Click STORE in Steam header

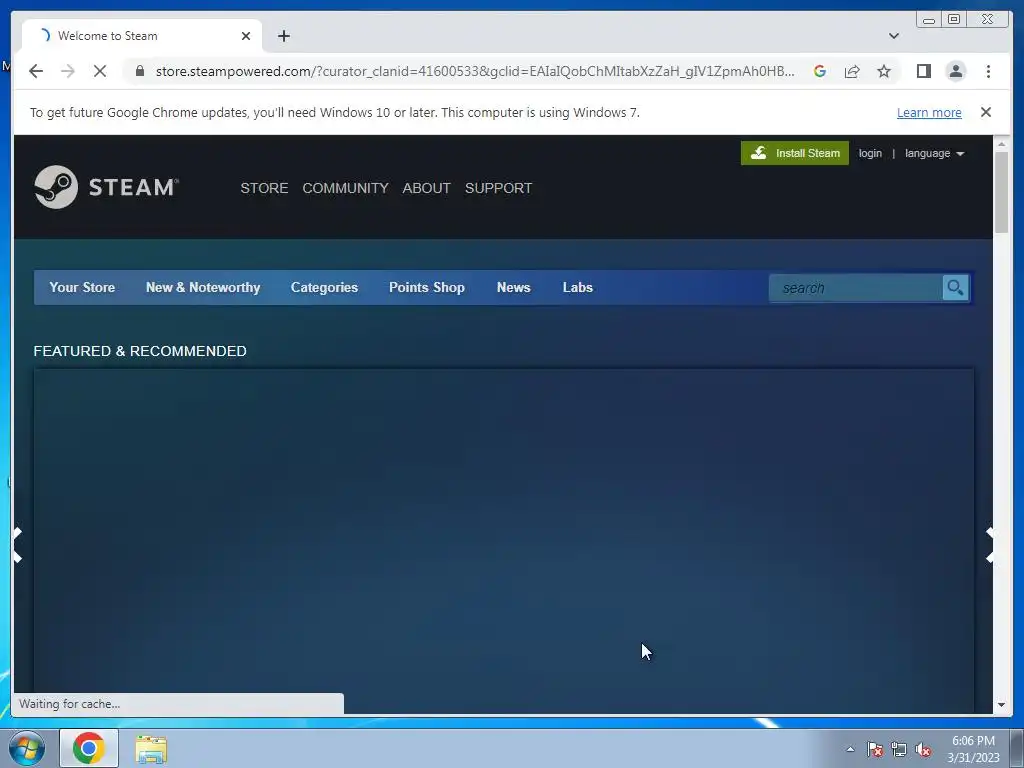264,188
